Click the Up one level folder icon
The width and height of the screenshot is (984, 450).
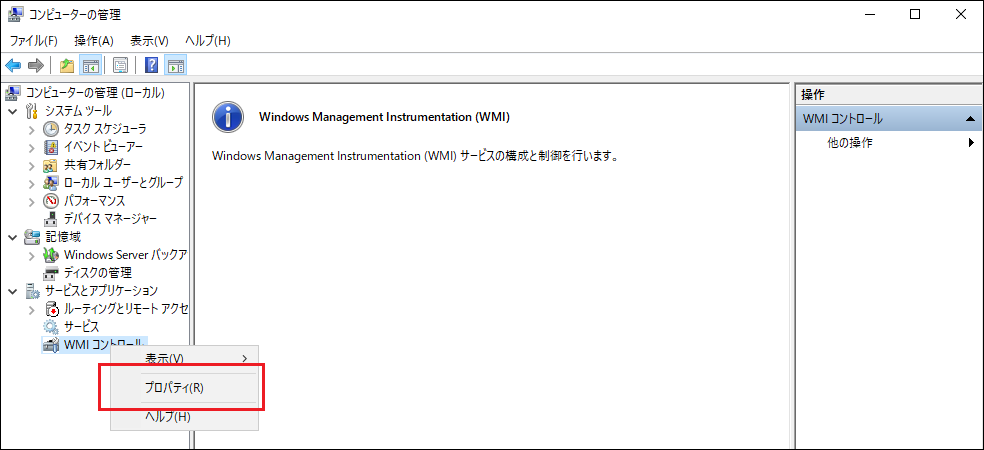(x=66, y=66)
